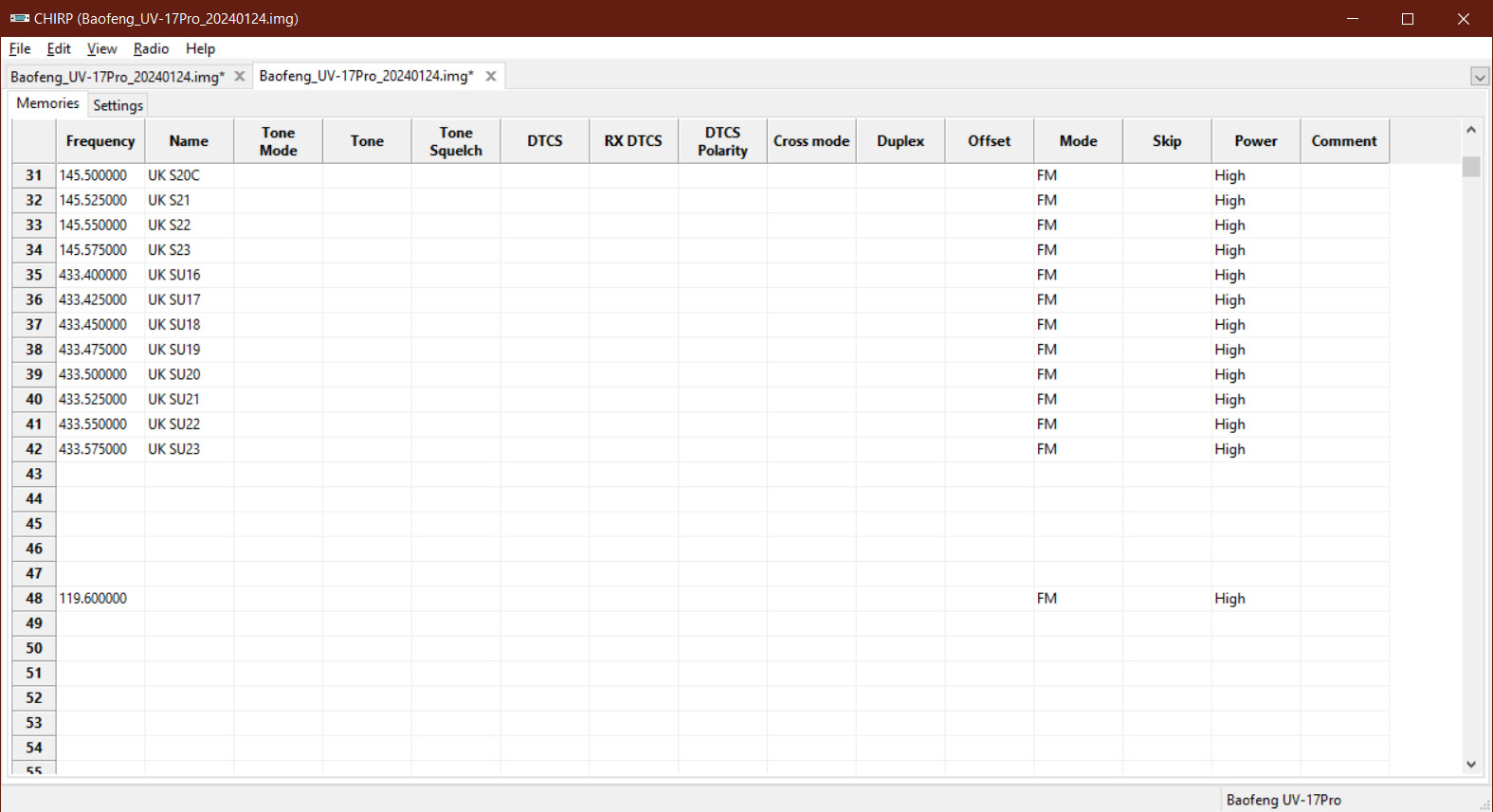Click the Cross mode column header

click(x=811, y=141)
